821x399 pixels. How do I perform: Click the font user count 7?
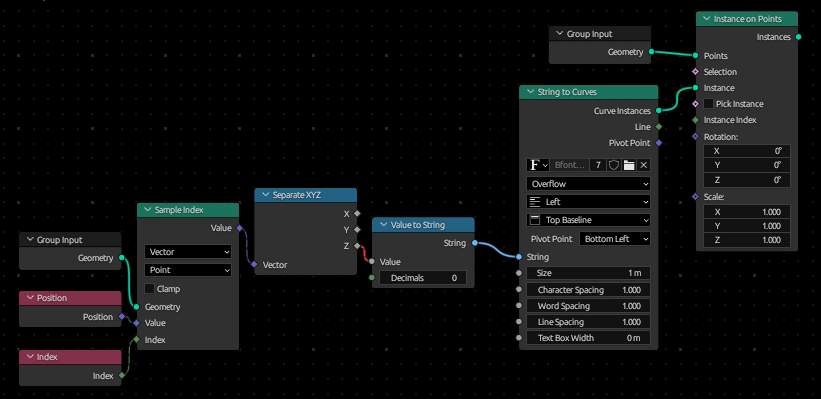[598, 165]
